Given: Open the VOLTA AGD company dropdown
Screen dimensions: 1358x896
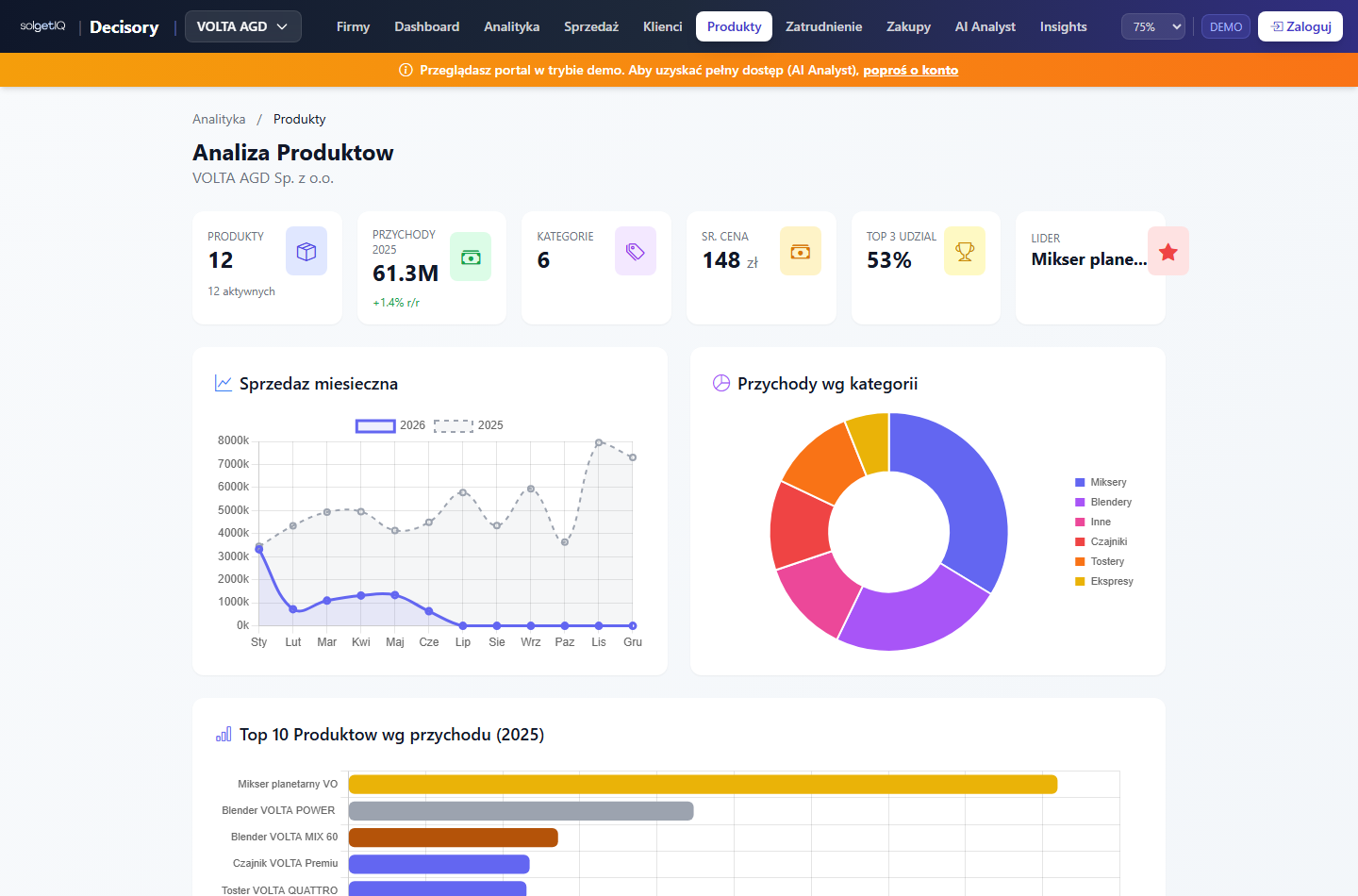Looking at the screenshot, I should coord(243,26).
